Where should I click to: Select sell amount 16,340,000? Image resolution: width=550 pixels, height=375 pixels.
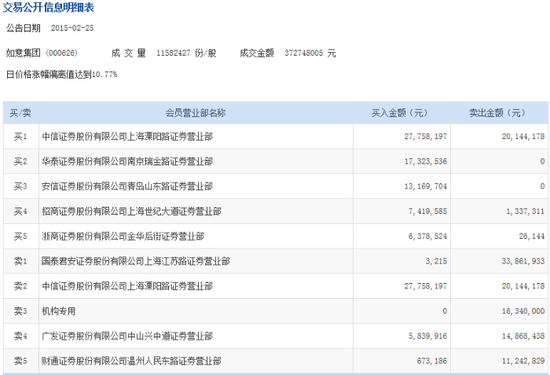click(523, 311)
